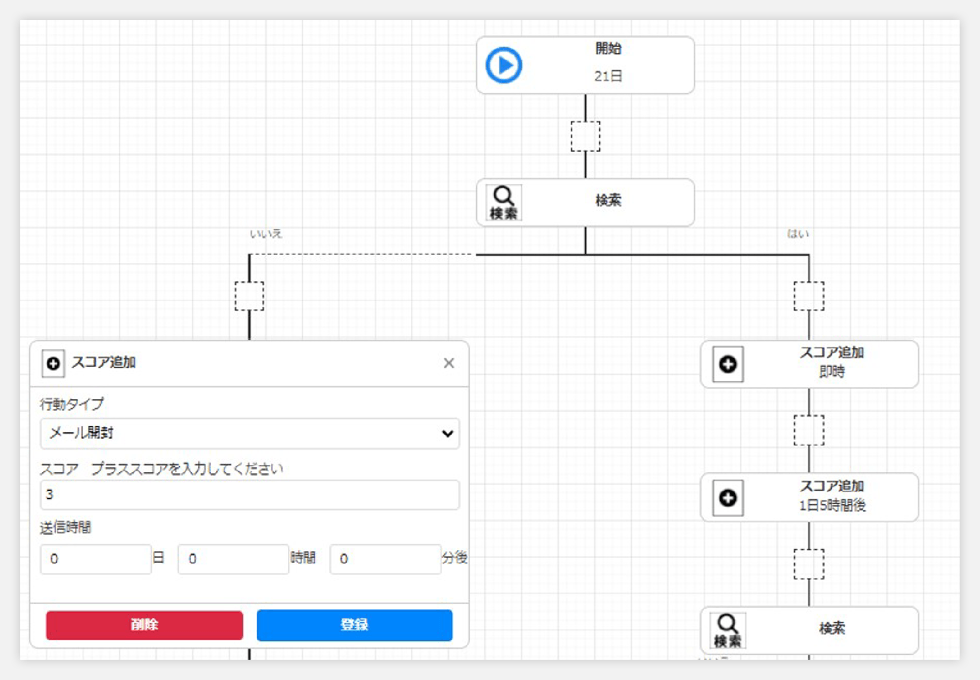Select the 開始 21日 node

point(586,65)
